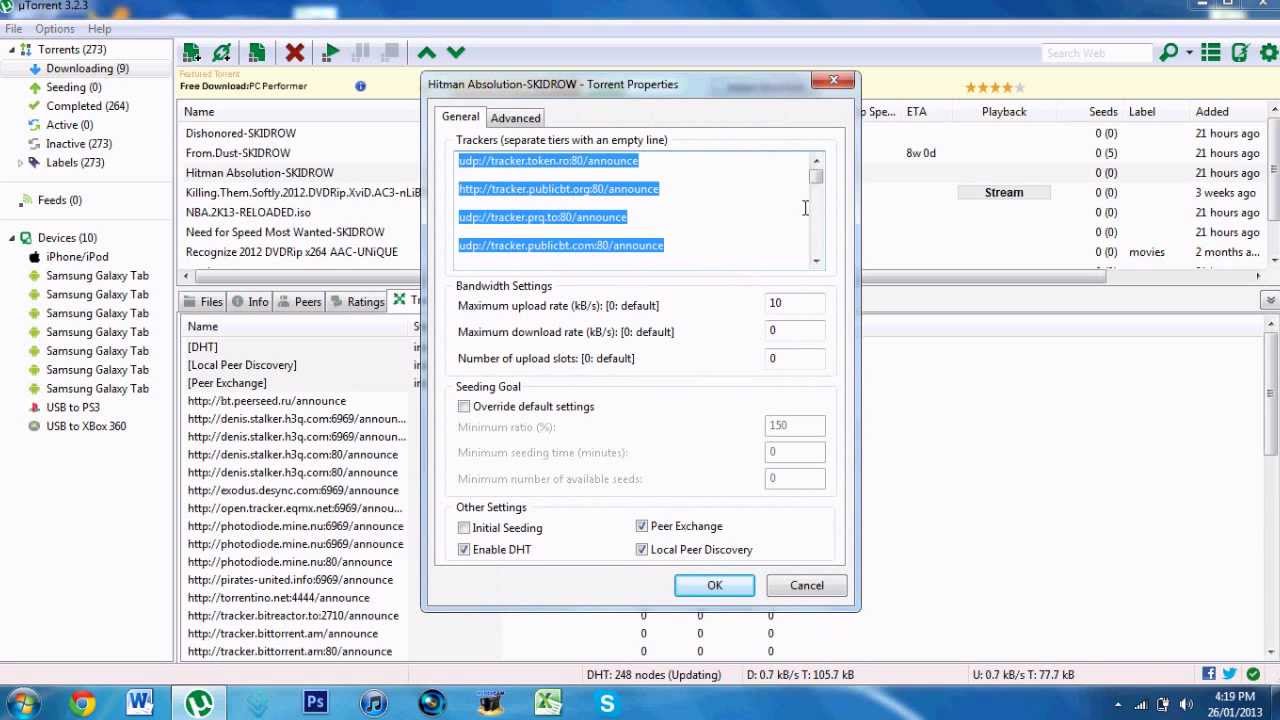Screen dimensions: 1280x720
Task: Open Microsoft Word from the taskbar
Action: pyautogui.click(x=140, y=704)
